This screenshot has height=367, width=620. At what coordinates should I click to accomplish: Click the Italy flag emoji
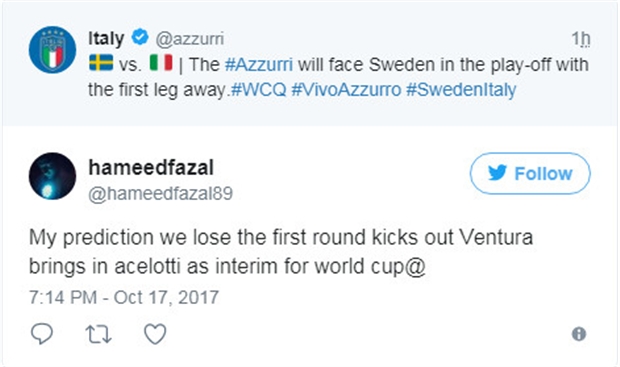(x=161, y=63)
